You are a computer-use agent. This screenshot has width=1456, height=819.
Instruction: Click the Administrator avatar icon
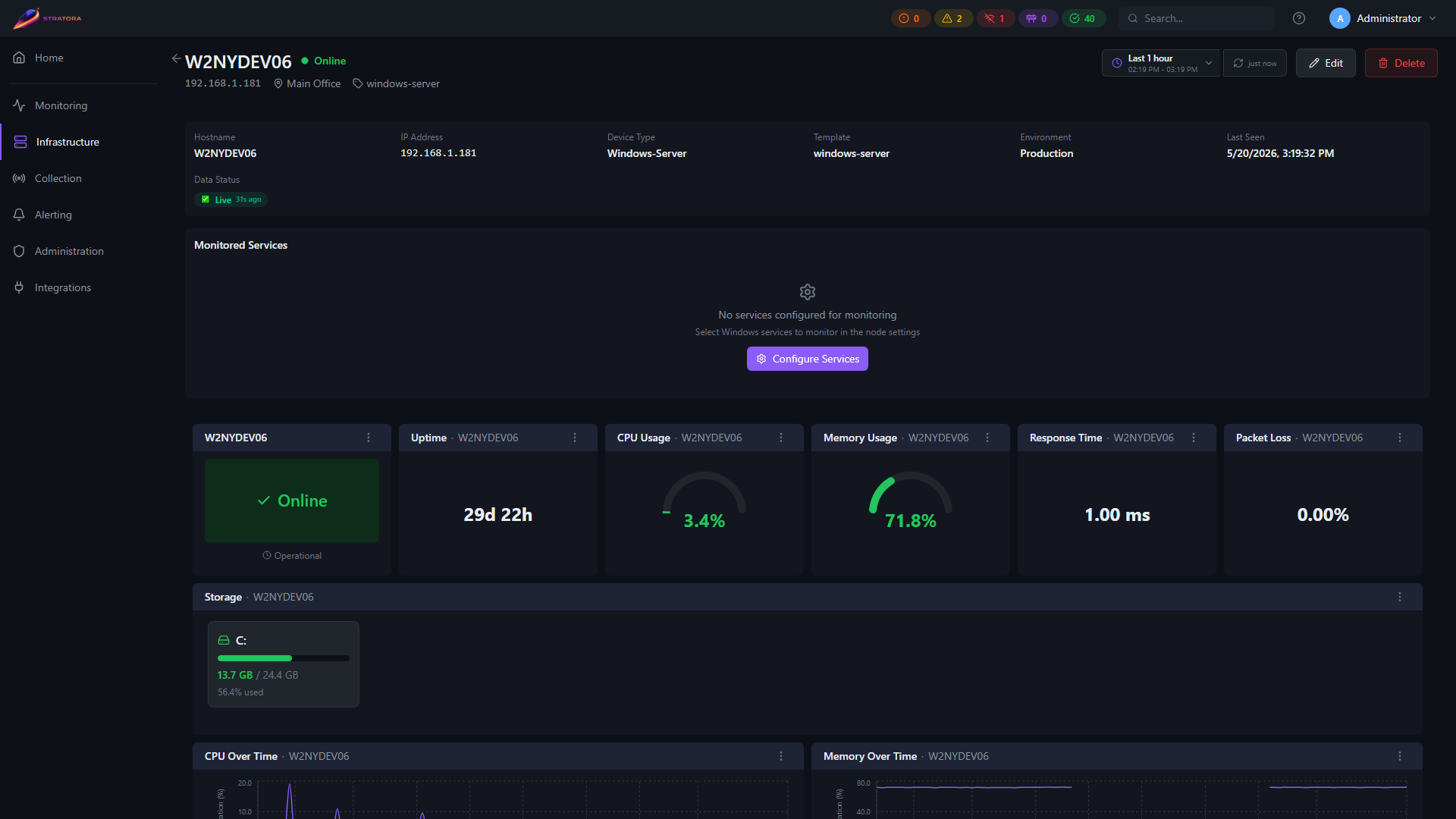point(1340,18)
